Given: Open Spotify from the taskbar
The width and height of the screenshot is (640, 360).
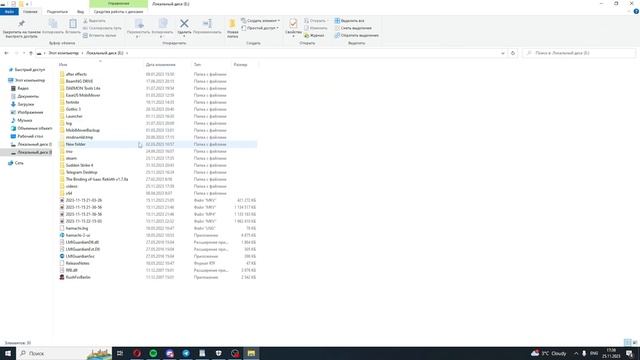Looking at the screenshot, I should coord(153,353).
